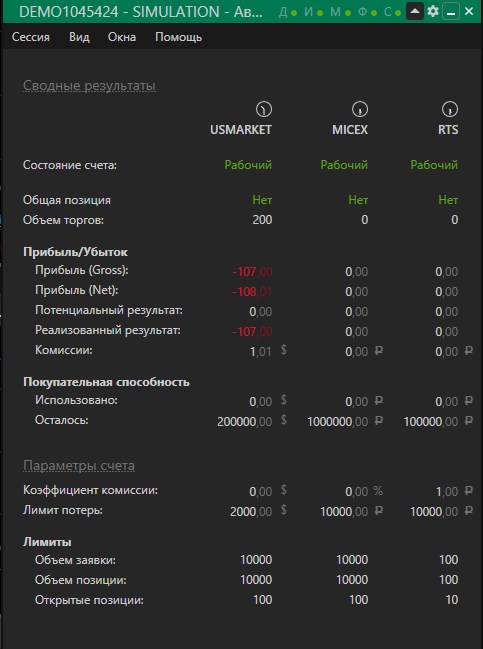Click the up-arrow collapse button in title bar
The image size is (483, 649).
point(415,11)
